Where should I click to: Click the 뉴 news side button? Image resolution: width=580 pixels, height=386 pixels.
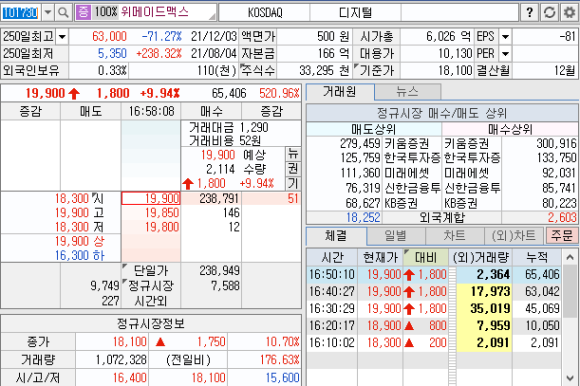tap(293, 154)
